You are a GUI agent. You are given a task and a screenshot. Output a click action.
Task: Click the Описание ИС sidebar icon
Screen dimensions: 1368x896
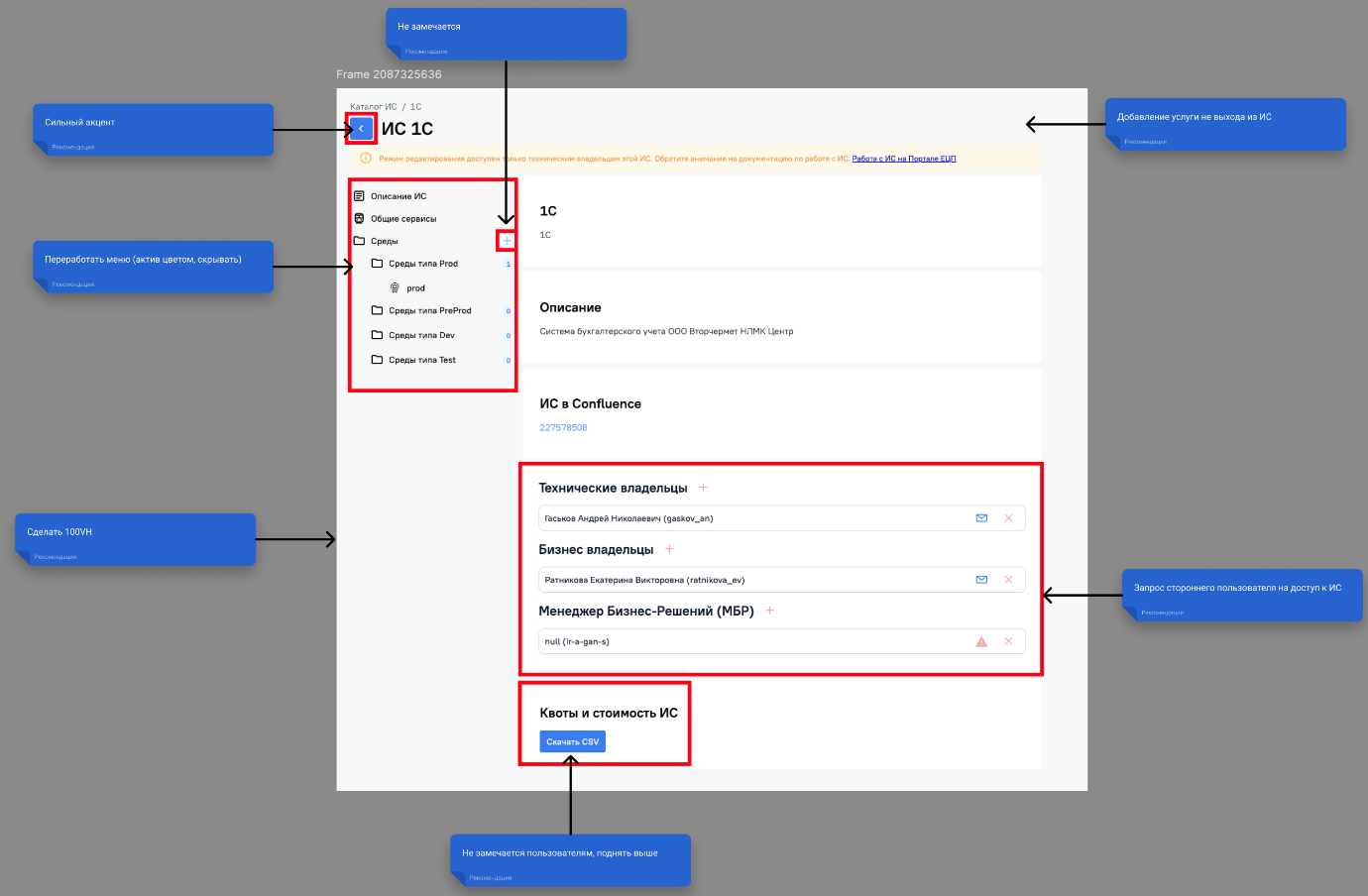click(x=361, y=195)
